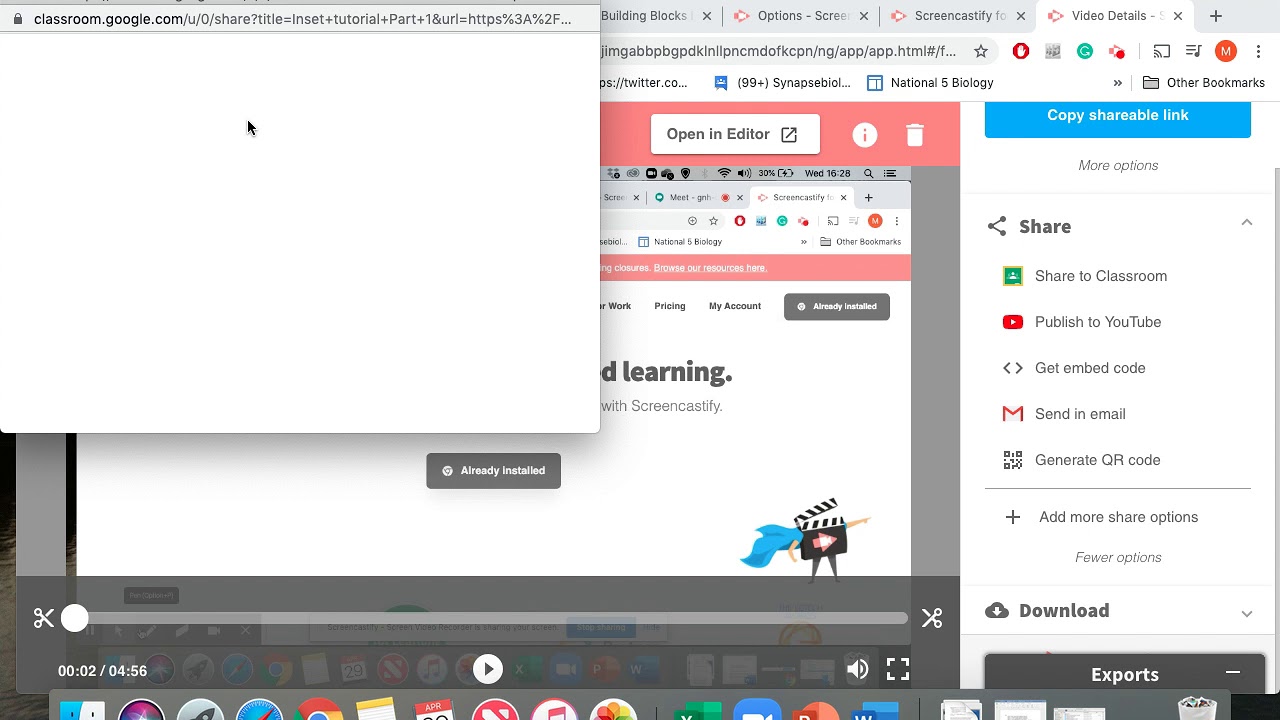1280x720 pixels.
Task: Minimize the Exports panel
Action: click(1233, 673)
